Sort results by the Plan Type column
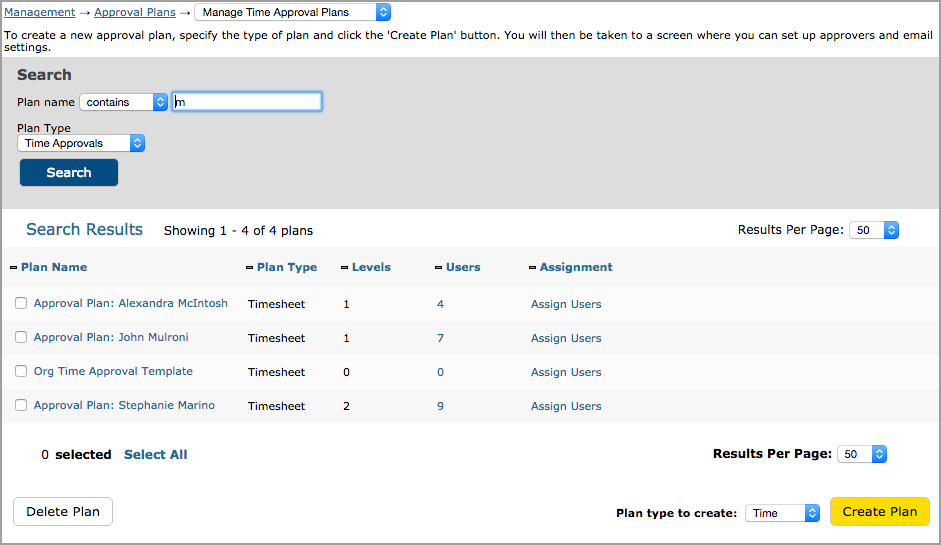Screen dimensions: 941x545 (x=287, y=267)
